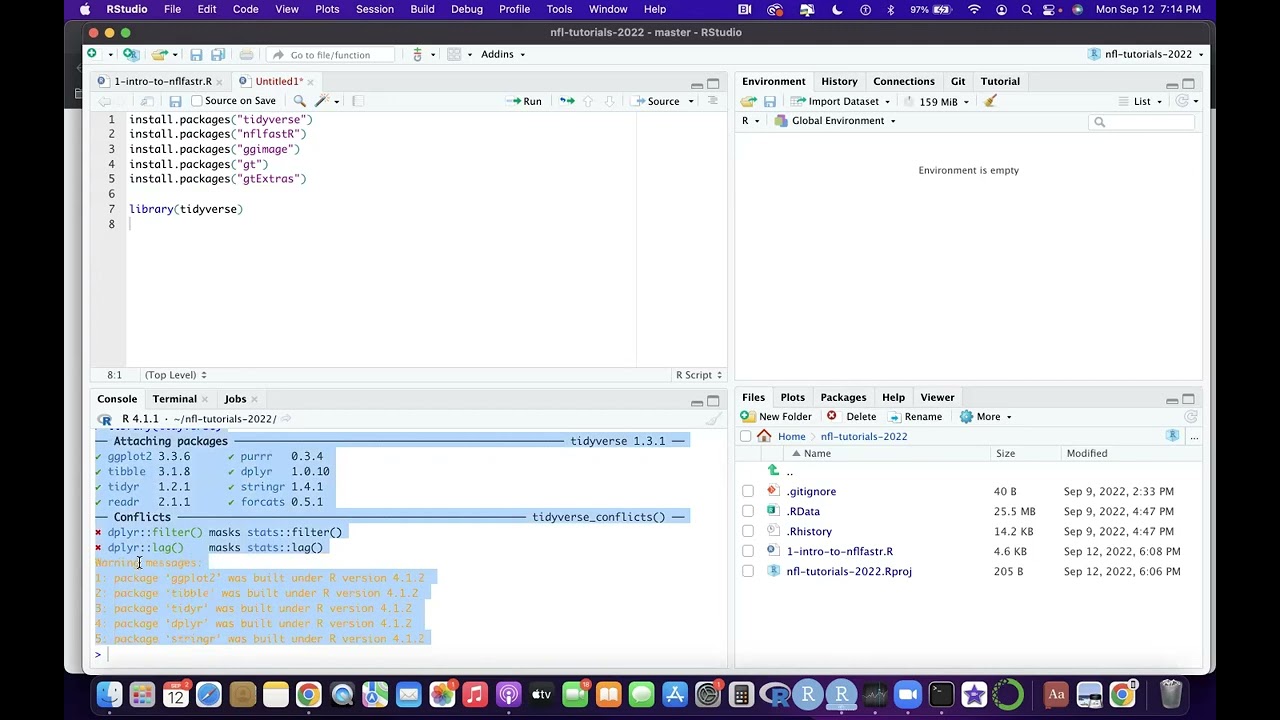Viewport: 1280px width, 720px height.
Task: Close the Jobs tab
Action: [x=254, y=400]
